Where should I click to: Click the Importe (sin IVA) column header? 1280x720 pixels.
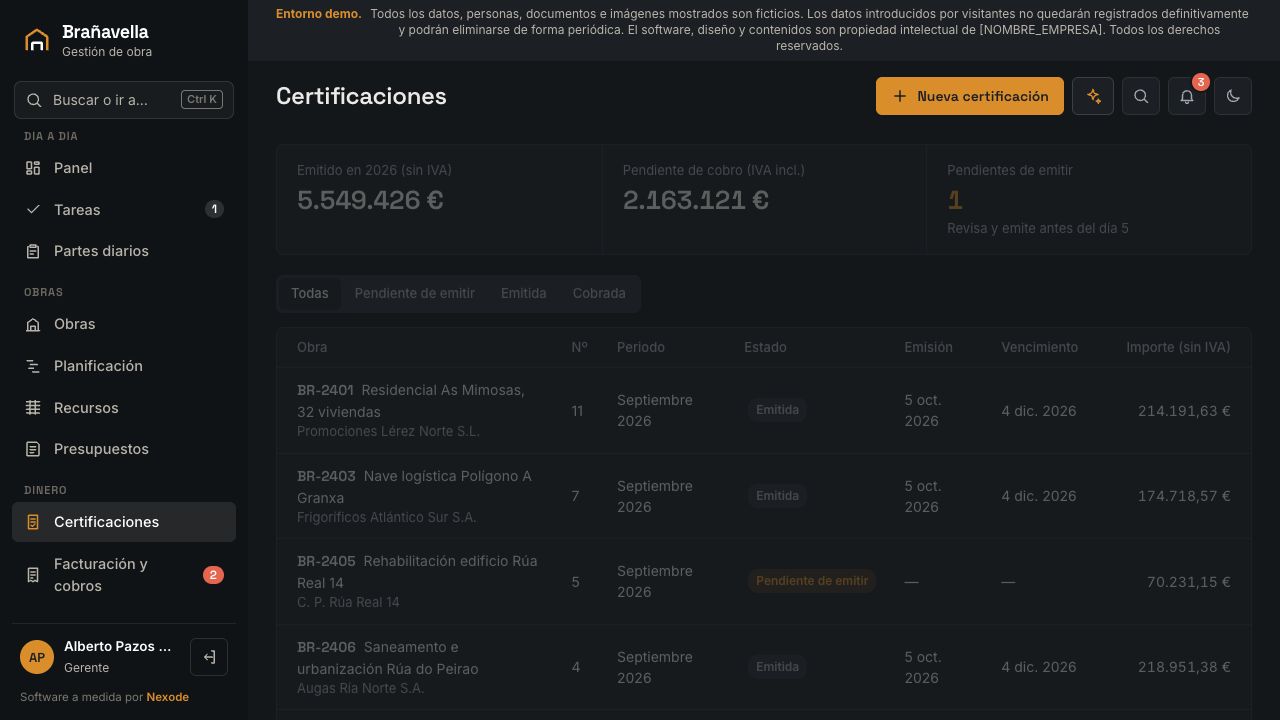point(1178,347)
